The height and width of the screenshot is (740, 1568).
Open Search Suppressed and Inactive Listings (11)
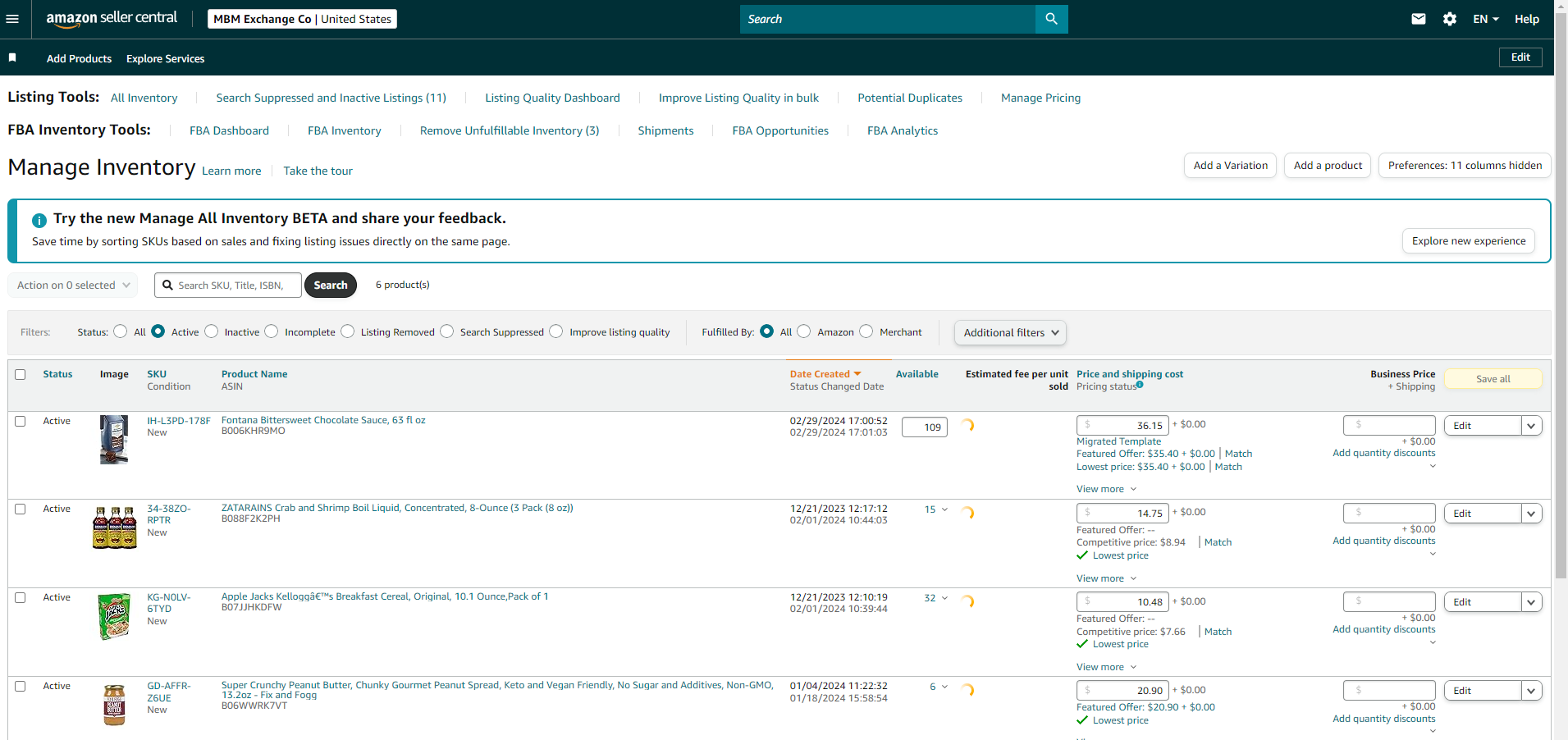pyautogui.click(x=331, y=98)
